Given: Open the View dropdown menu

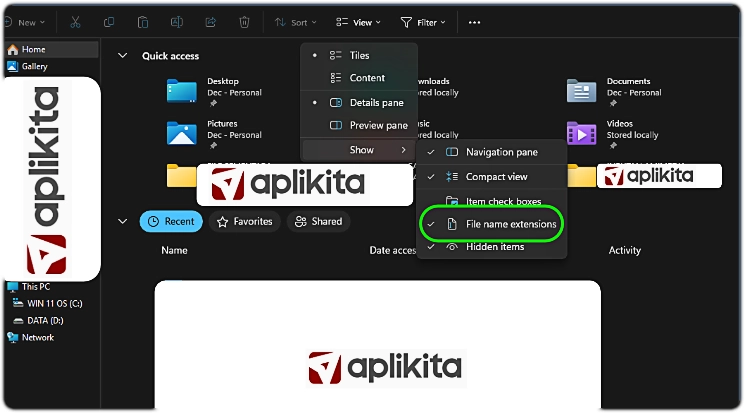Looking at the screenshot, I should coord(358,22).
